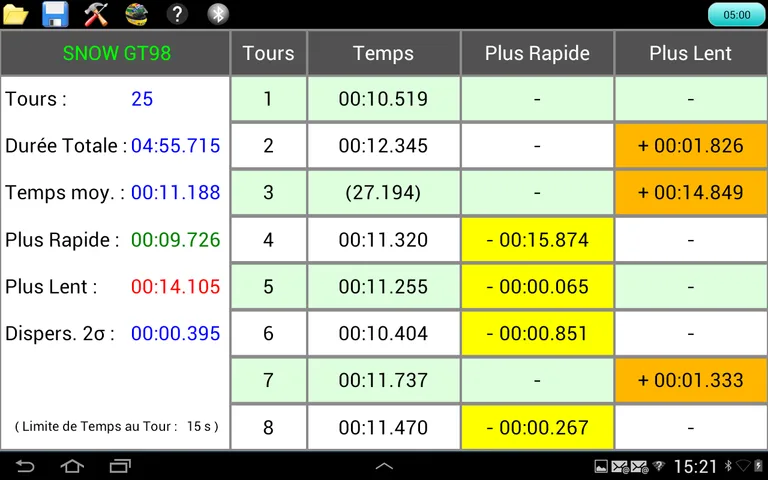Select lap number 1 cell
Image resolution: width=768 pixels, height=480 pixels.
tap(268, 99)
